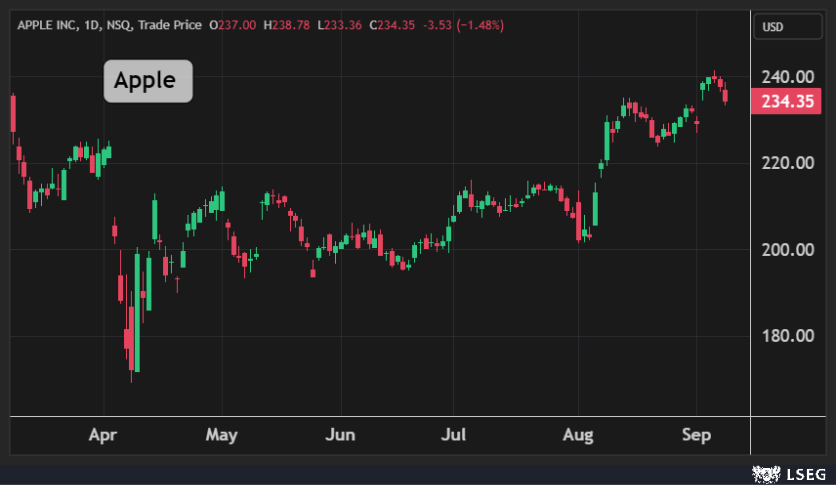The image size is (836, 485).
Task: Click the 200.00 price axis label
Action: point(786,249)
